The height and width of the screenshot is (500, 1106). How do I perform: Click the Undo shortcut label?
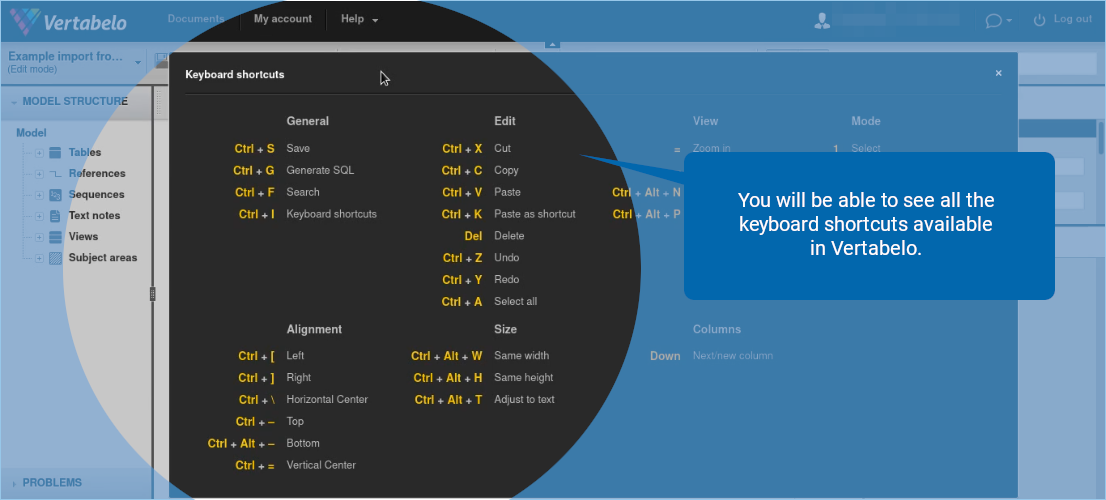tap(506, 258)
